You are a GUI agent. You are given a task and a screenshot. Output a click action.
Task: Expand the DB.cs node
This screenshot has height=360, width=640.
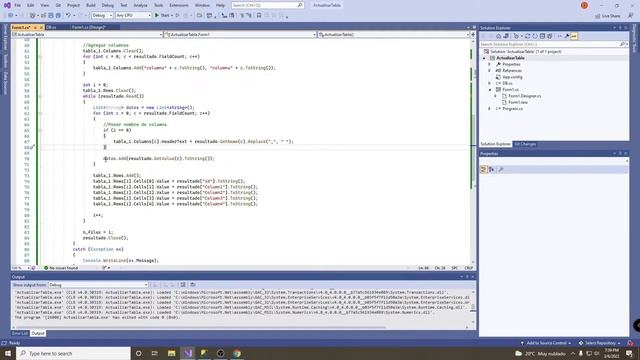(x=490, y=83)
